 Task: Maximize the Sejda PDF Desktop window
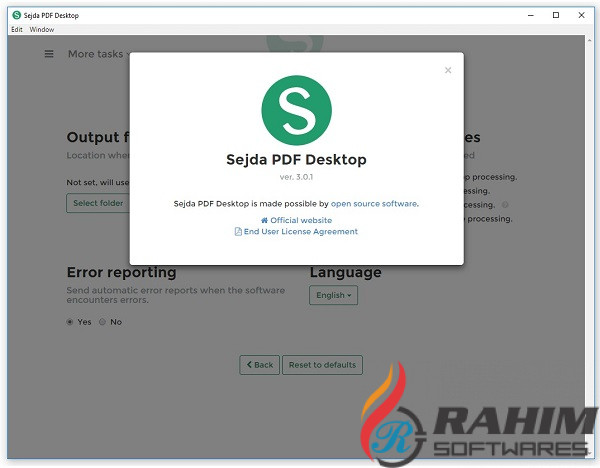click(x=556, y=15)
